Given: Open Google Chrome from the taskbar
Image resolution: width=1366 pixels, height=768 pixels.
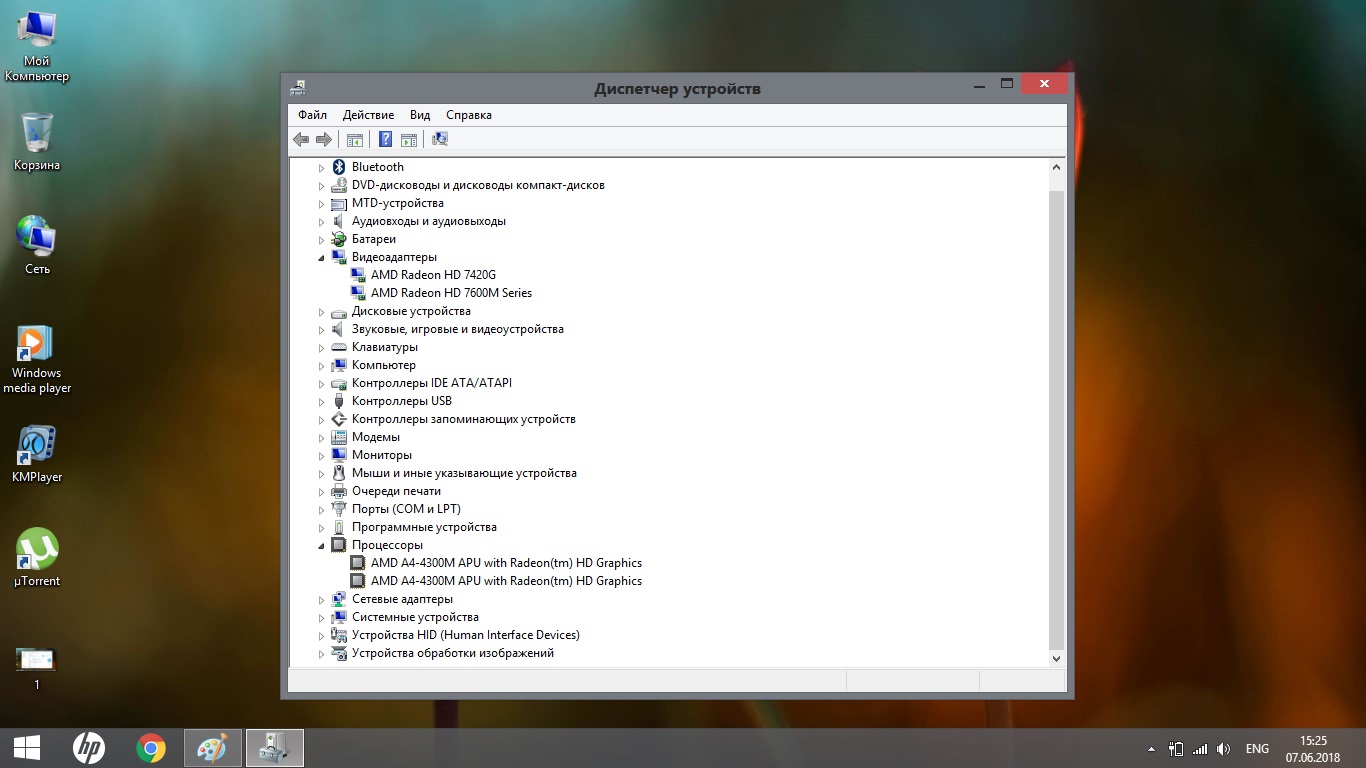Looking at the screenshot, I should pos(151,748).
